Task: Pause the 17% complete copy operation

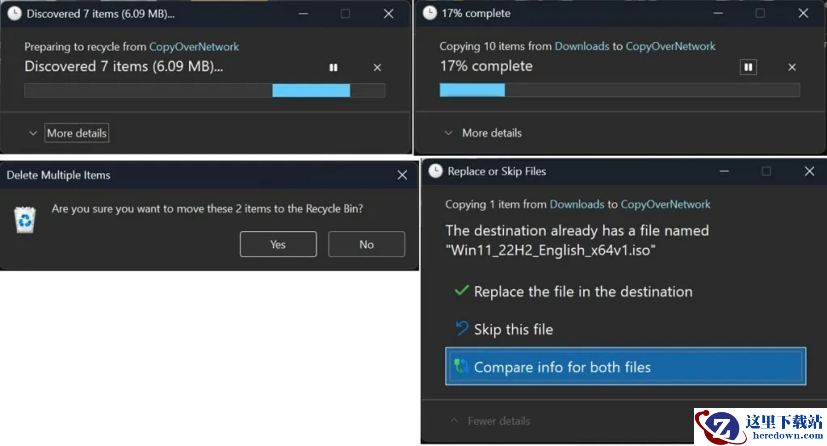Action: (748, 67)
